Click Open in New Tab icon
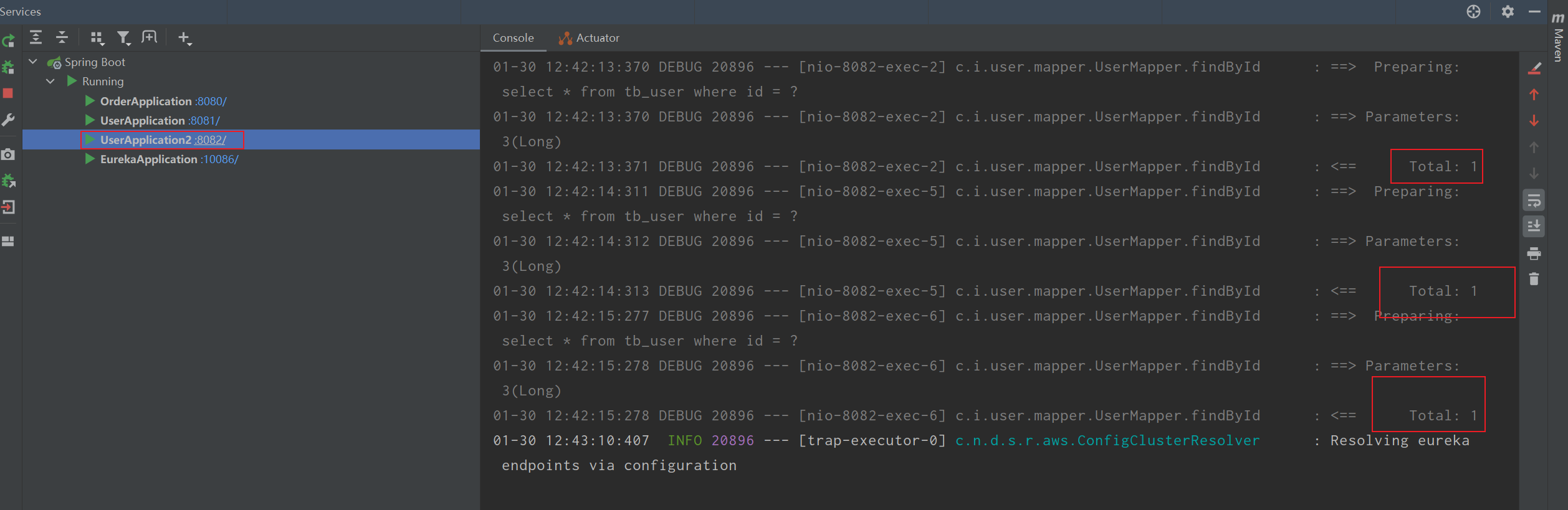The image size is (1568, 510). pyautogui.click(x=150, y=37)
